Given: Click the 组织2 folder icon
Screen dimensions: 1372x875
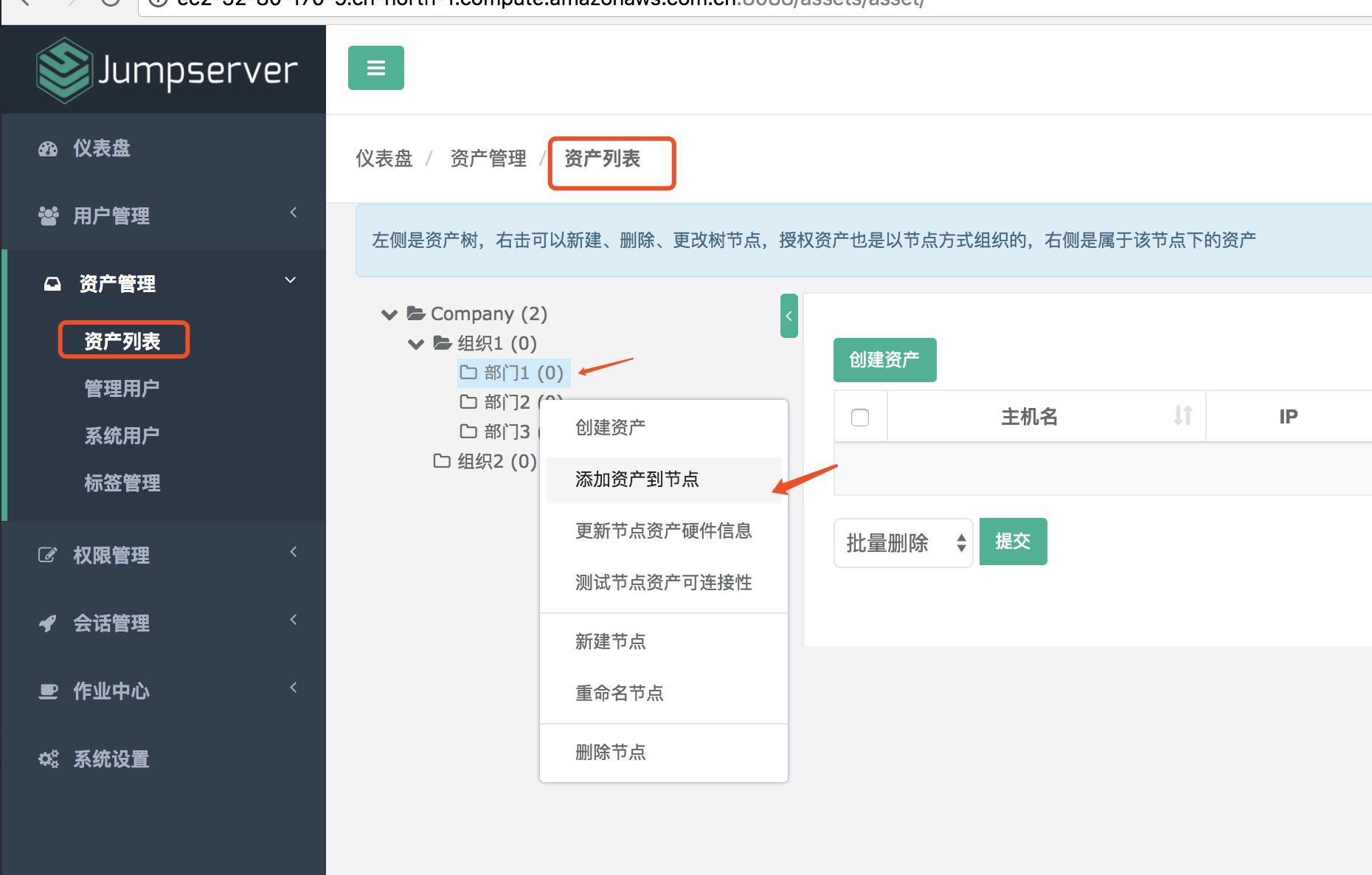Looking at the screenshot, I should pyautogui.click(x=442, y=461).
